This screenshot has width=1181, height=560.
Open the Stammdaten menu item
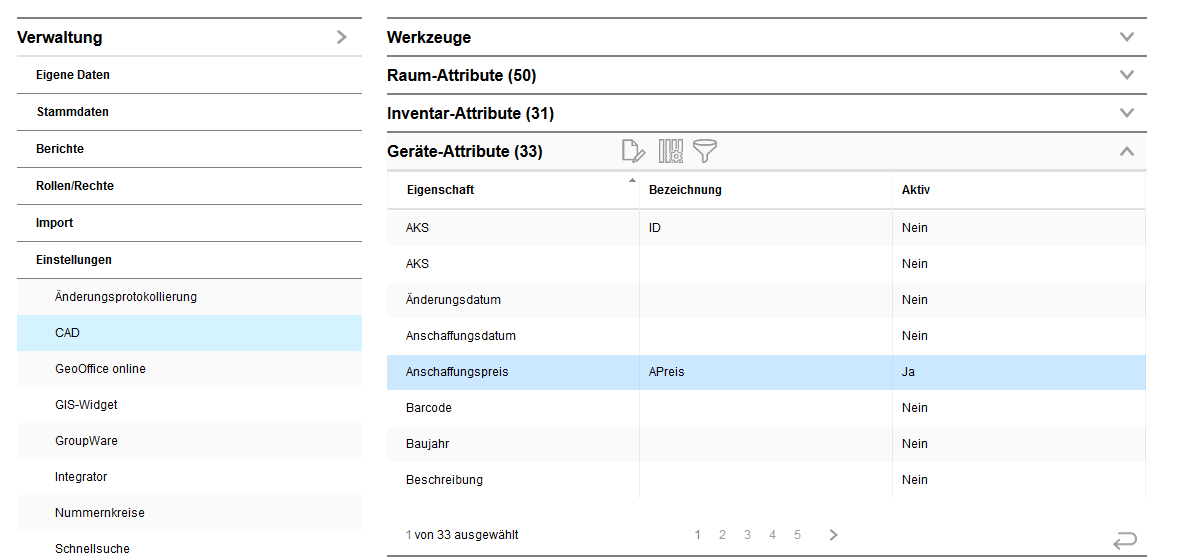pyautogui.click(x=72, y=112)
